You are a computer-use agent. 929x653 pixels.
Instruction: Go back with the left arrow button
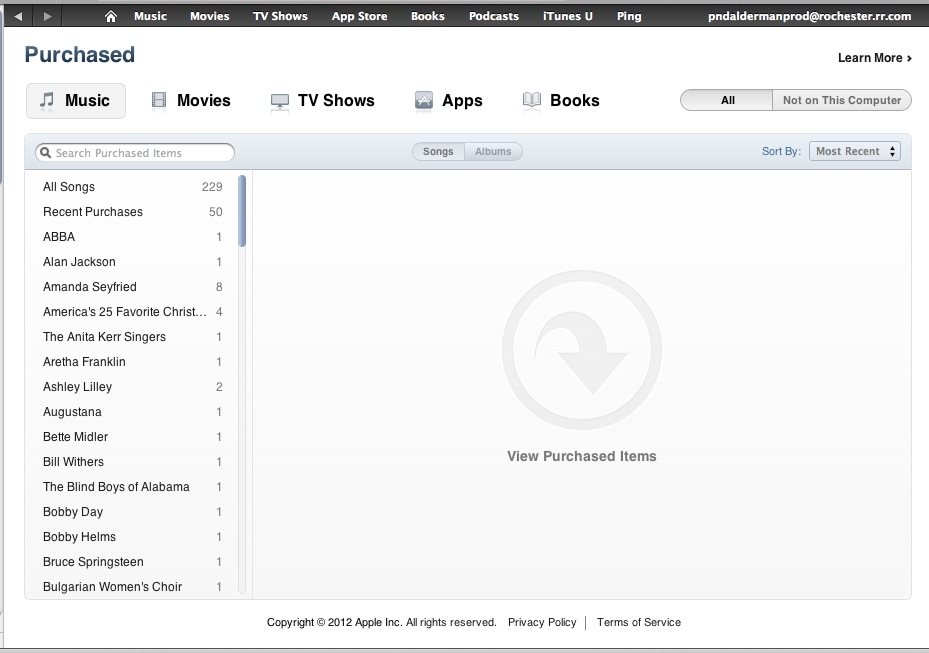(x=18, y=16)
